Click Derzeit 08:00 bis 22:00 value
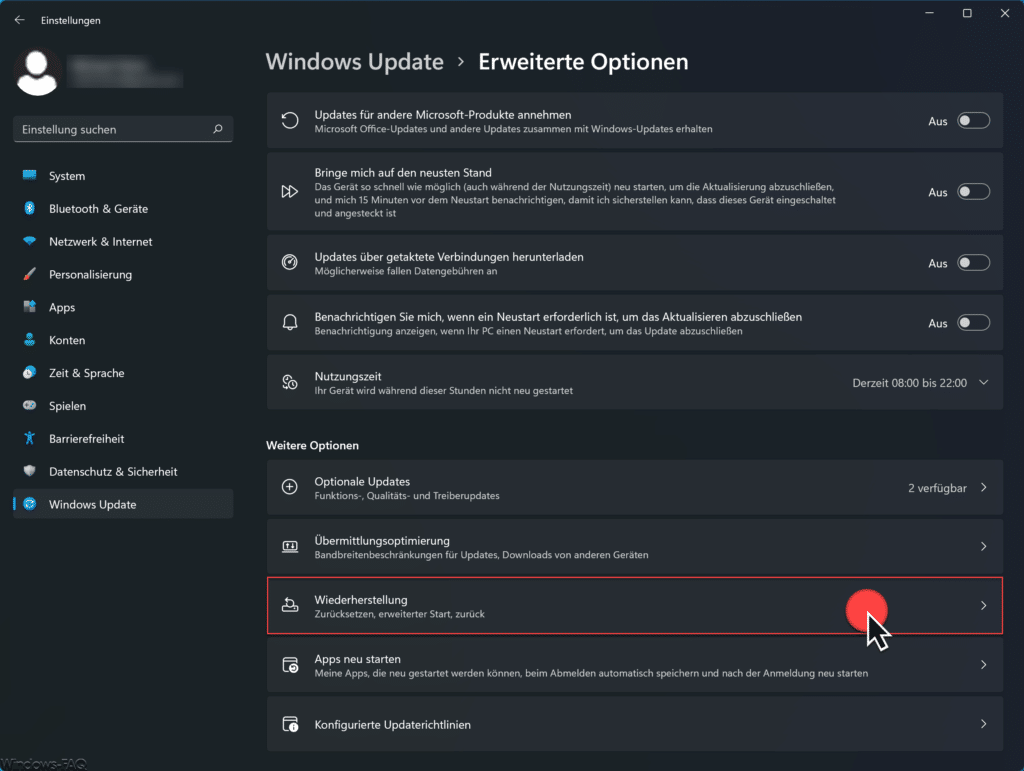Screen dimensions: 1024x771 point(909,383)
